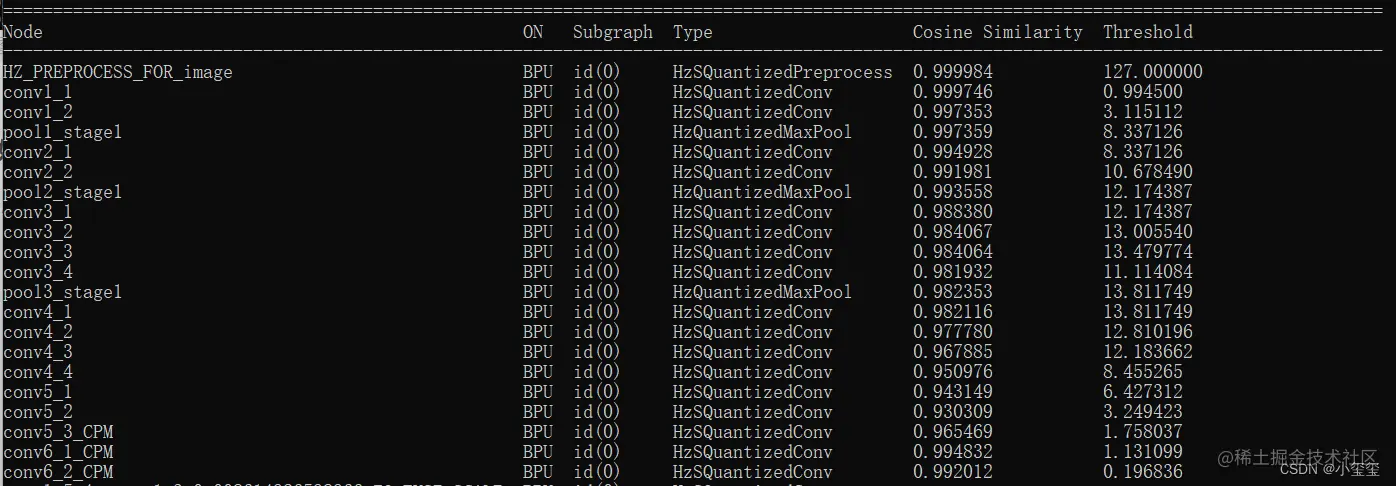Select the pool1_stage1 node name
1396x486 pixels.
(63, 132)
